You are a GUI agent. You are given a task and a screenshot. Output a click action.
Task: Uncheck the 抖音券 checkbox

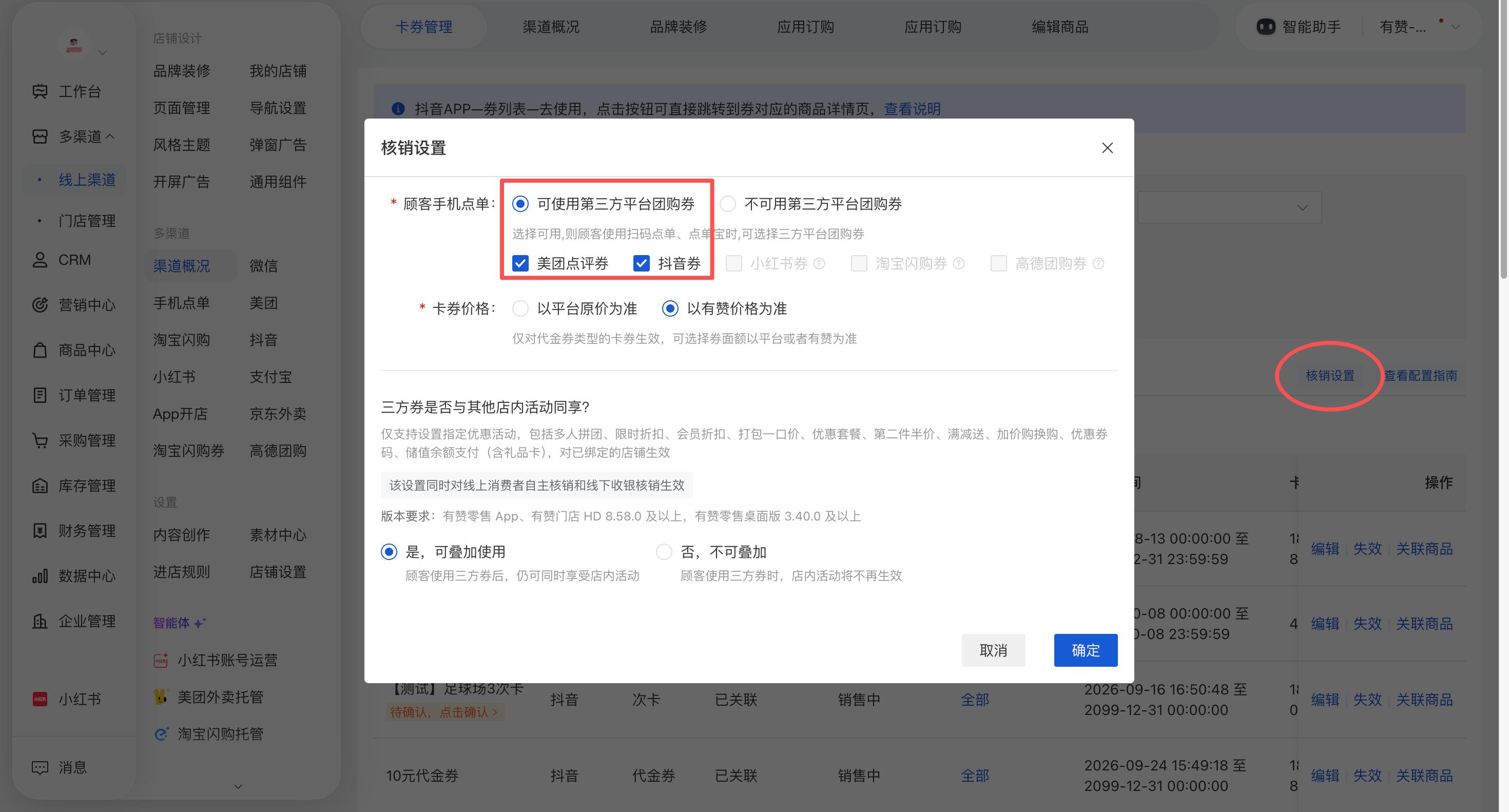[642, 264]
